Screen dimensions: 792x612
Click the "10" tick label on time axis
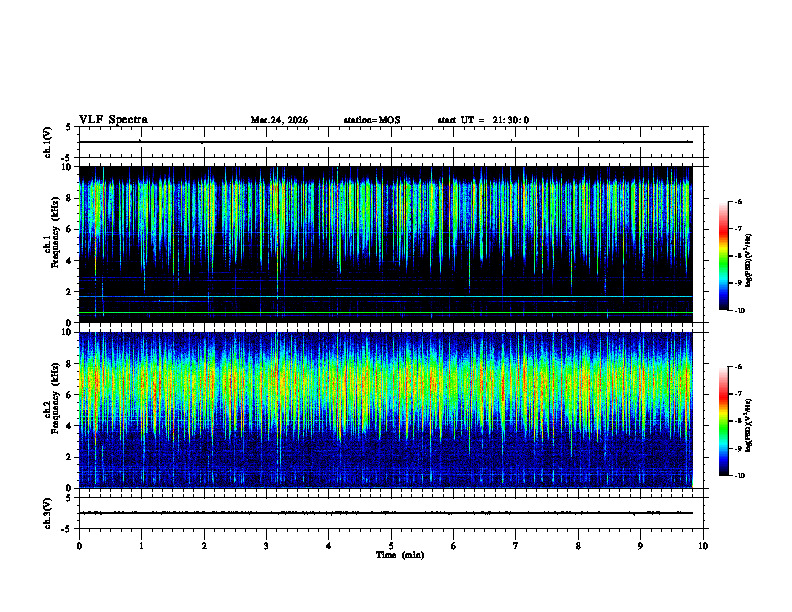(x=703, y=545)
